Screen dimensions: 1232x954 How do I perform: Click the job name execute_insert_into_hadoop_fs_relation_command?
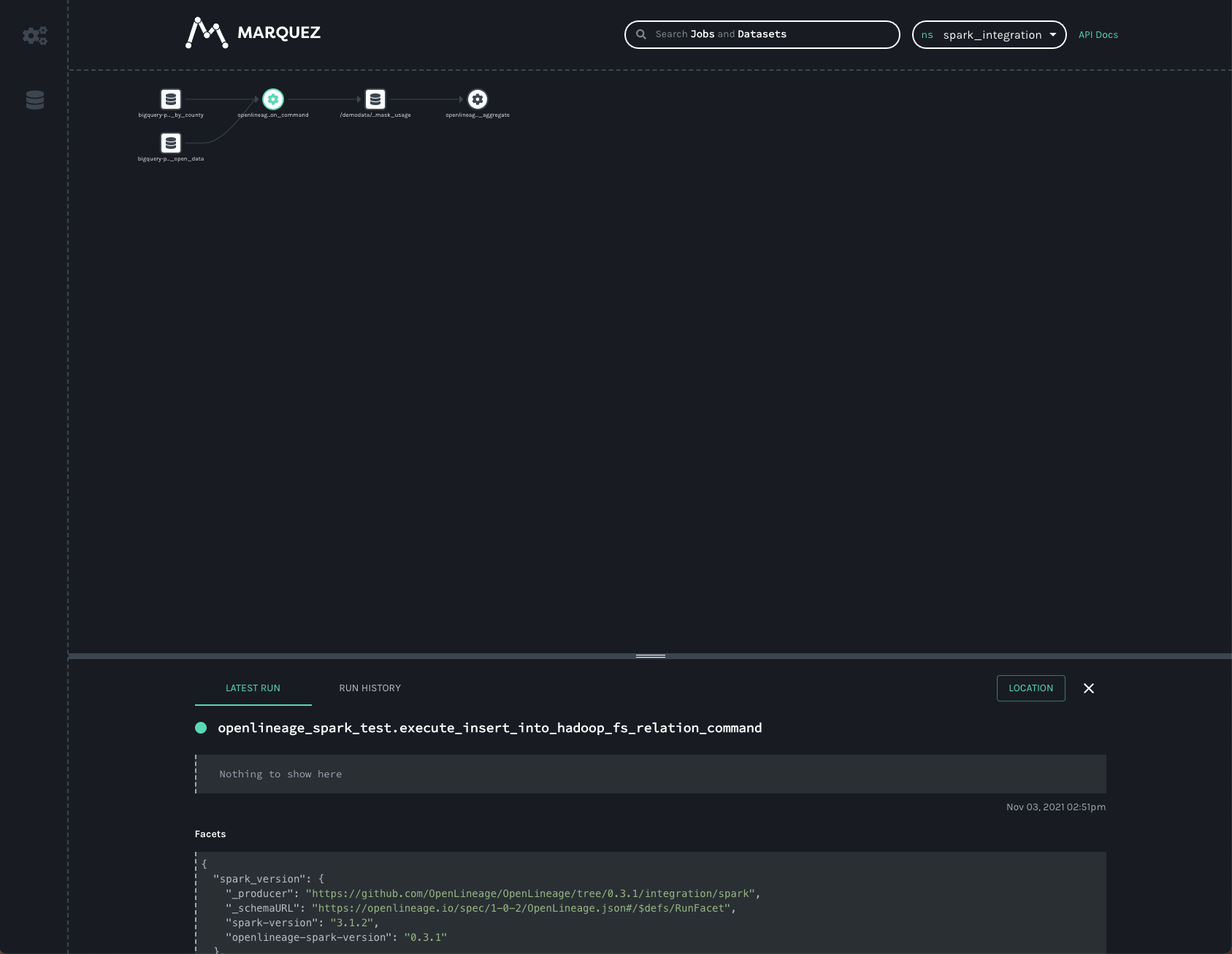point(489,728)
